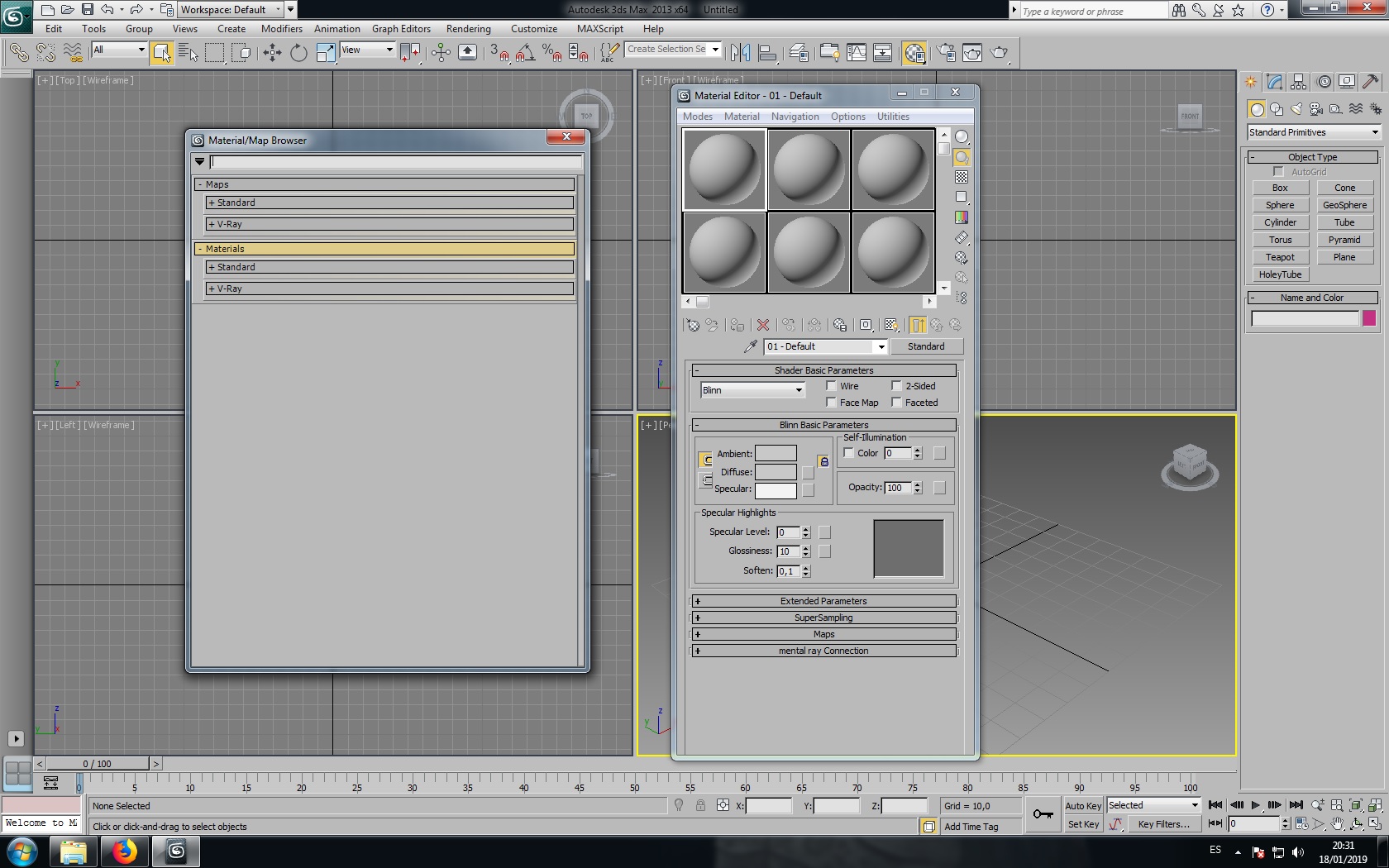Image resolution: width=1389 pixels, height=868 pixels.
Task: Click the Pyramid primitive button
Action: click(1344, 240)
